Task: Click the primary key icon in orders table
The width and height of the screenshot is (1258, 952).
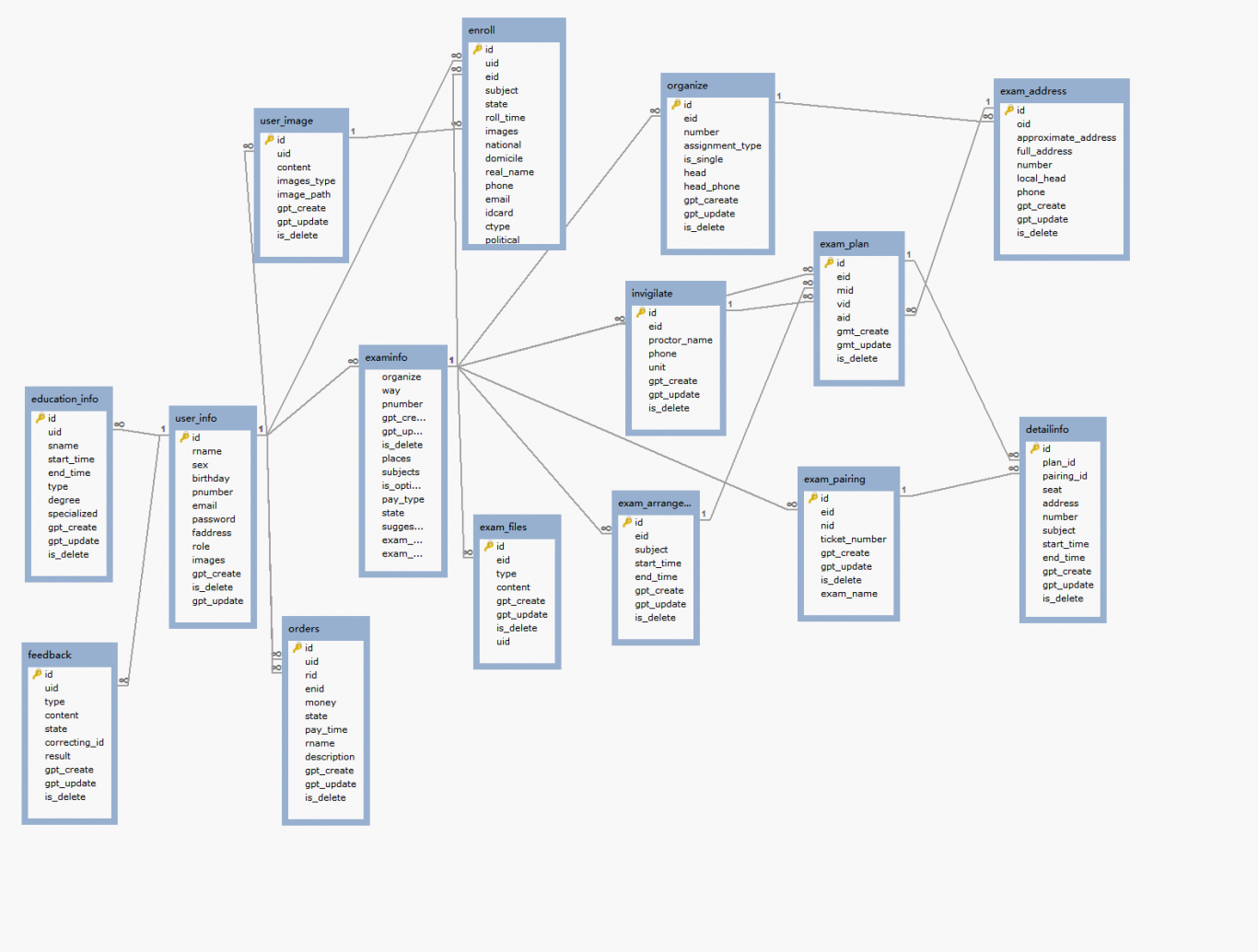Action: click(297, 648)
